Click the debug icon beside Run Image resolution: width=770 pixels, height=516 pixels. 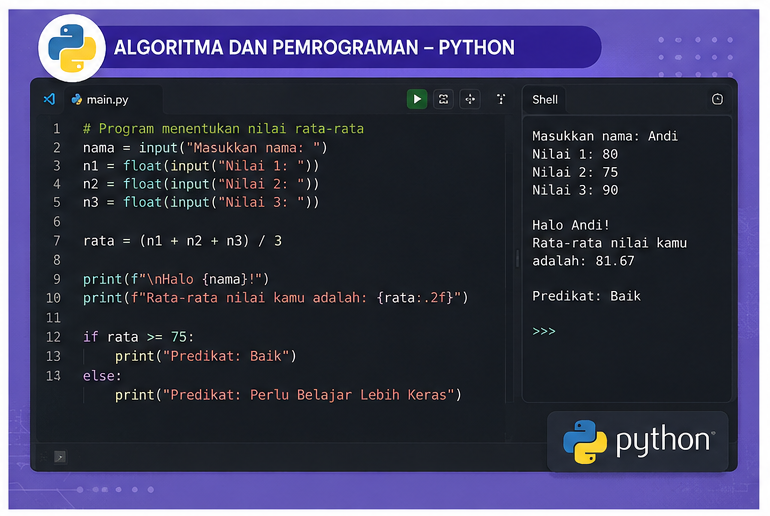443,99
